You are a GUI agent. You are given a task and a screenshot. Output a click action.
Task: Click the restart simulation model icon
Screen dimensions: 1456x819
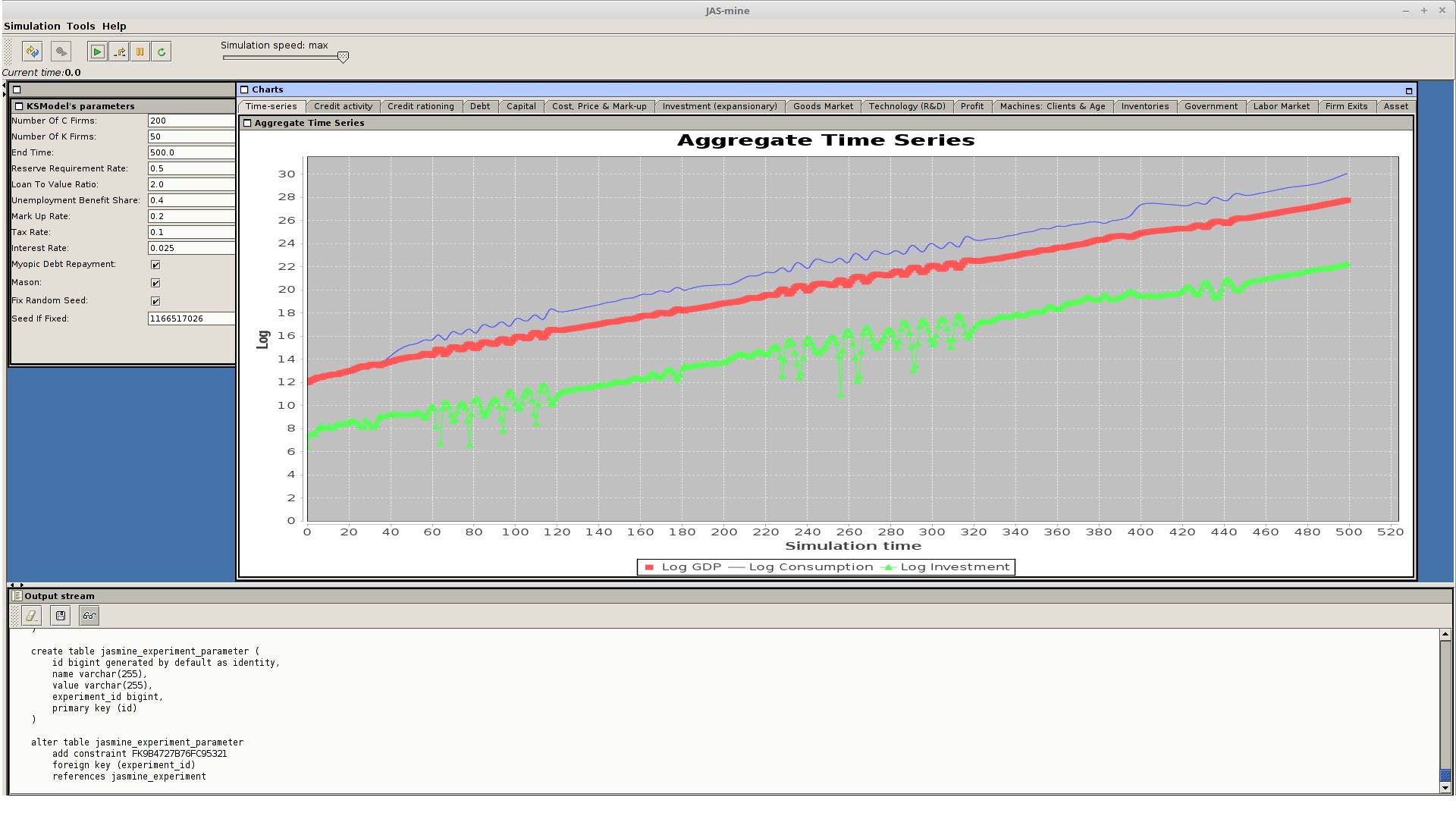[x=32, y=52]
